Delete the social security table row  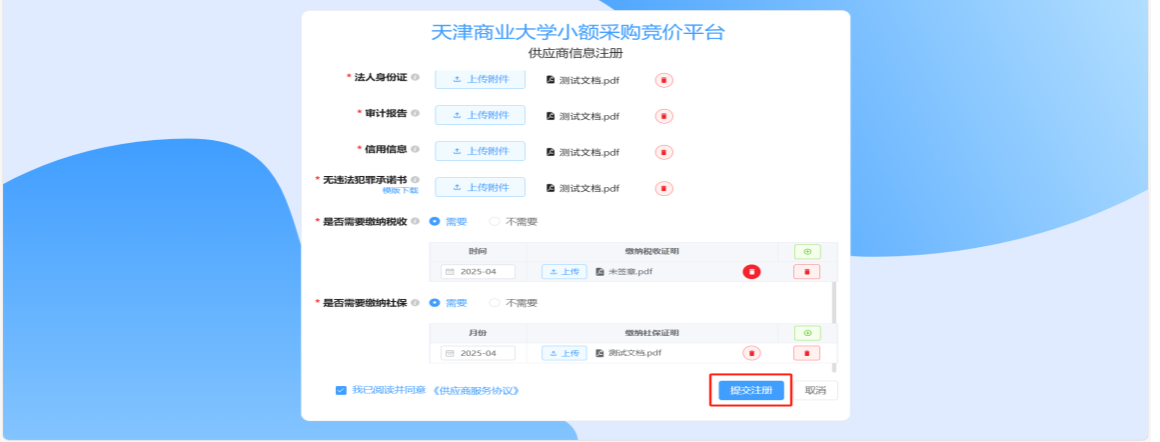pos(807,353)
